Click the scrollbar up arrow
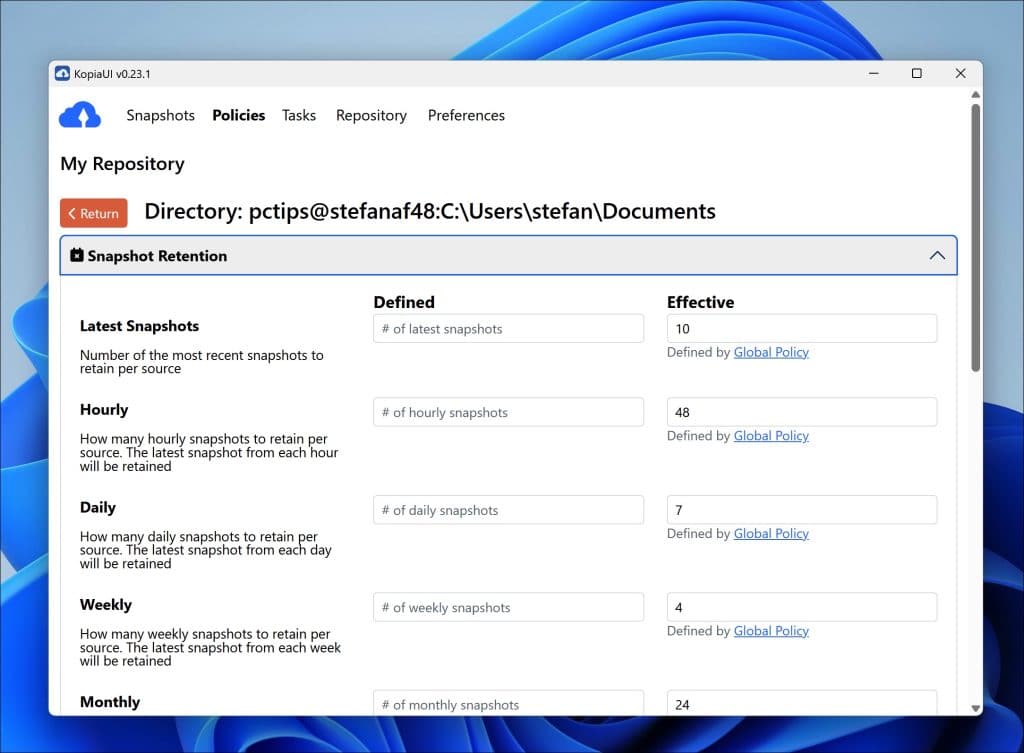 click(976, 95)
